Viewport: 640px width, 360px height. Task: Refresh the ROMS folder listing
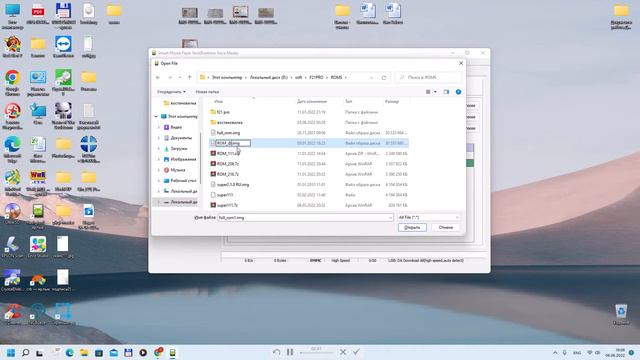click(x=384, y=78)
